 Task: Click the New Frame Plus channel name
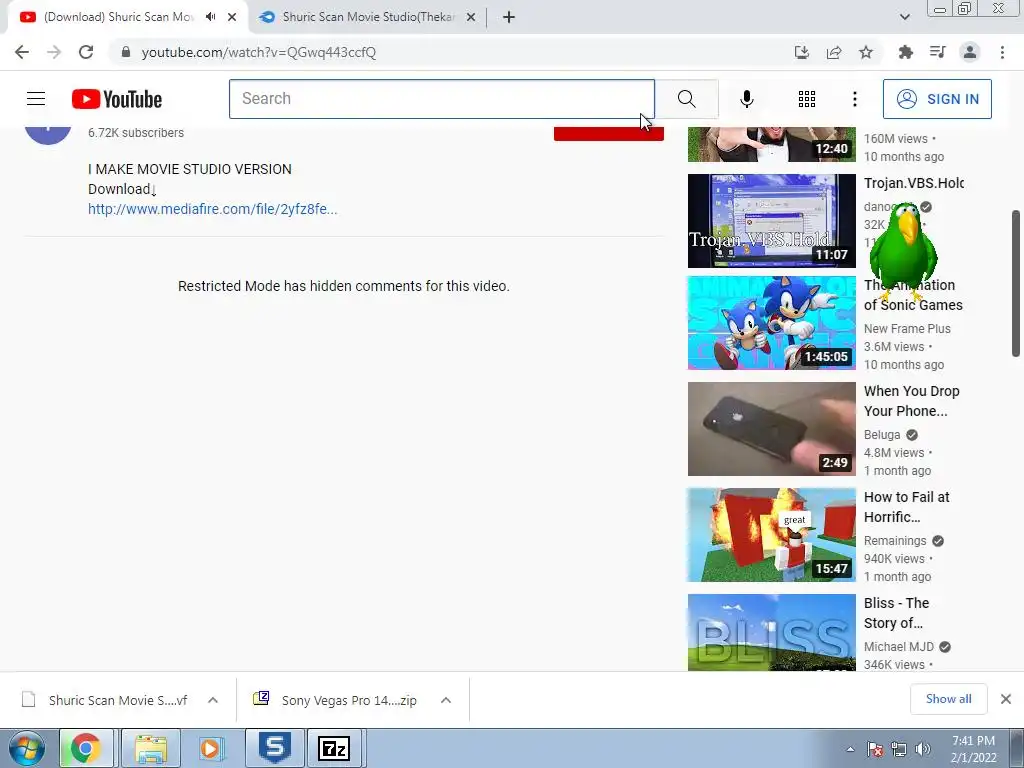(x=907, y=328)
